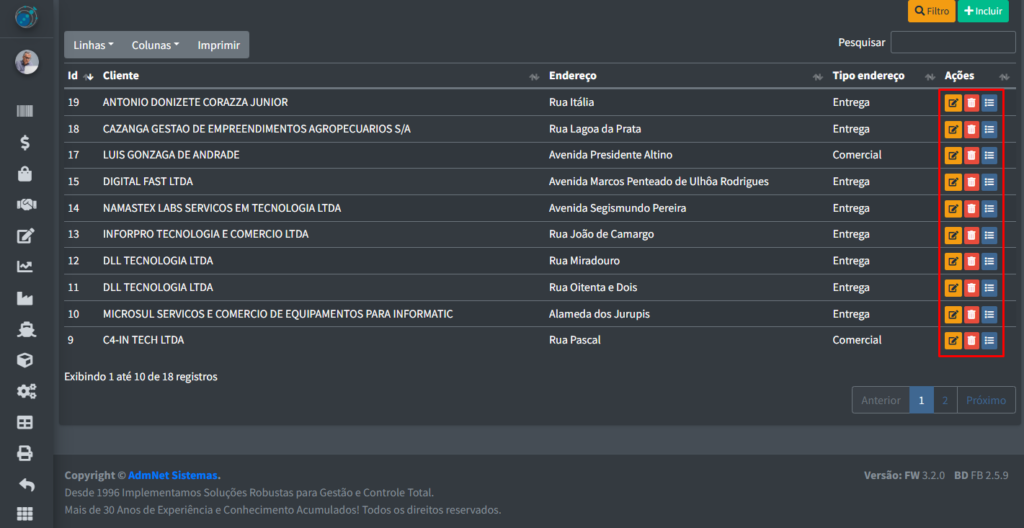Click the green Incluir button
The width and height of the screenshot is (1024, 528).
[983, 11]
